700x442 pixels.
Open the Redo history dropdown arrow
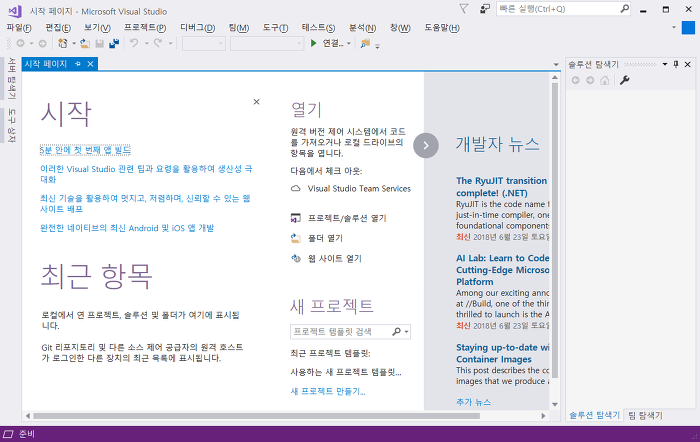(170, 44)
